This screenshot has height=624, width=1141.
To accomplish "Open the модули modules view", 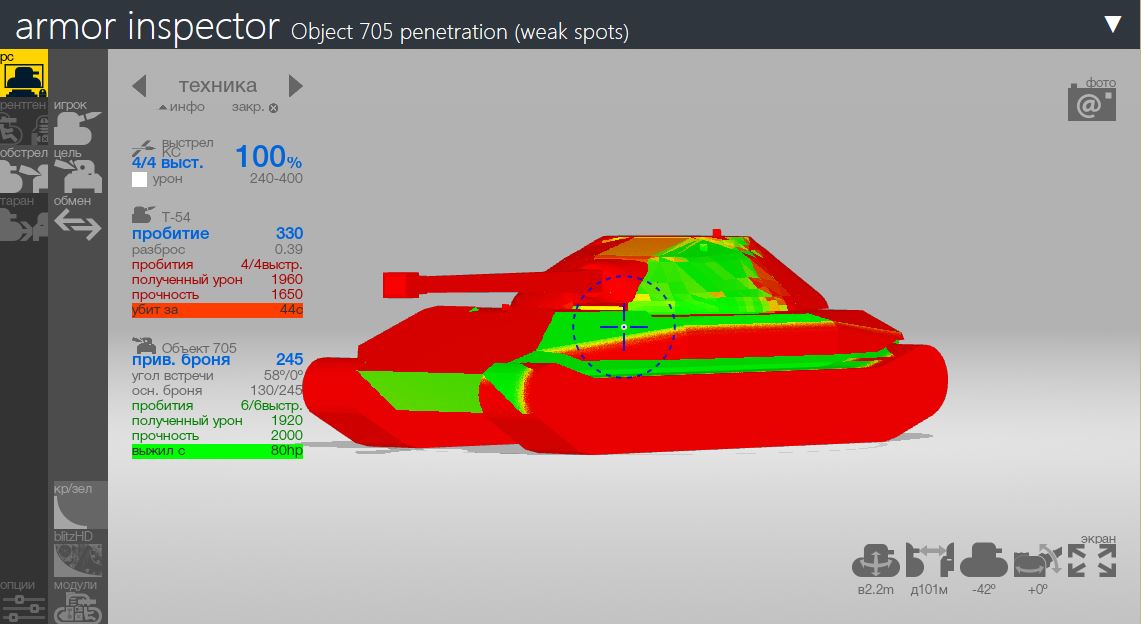I will (x=78, y=601).
